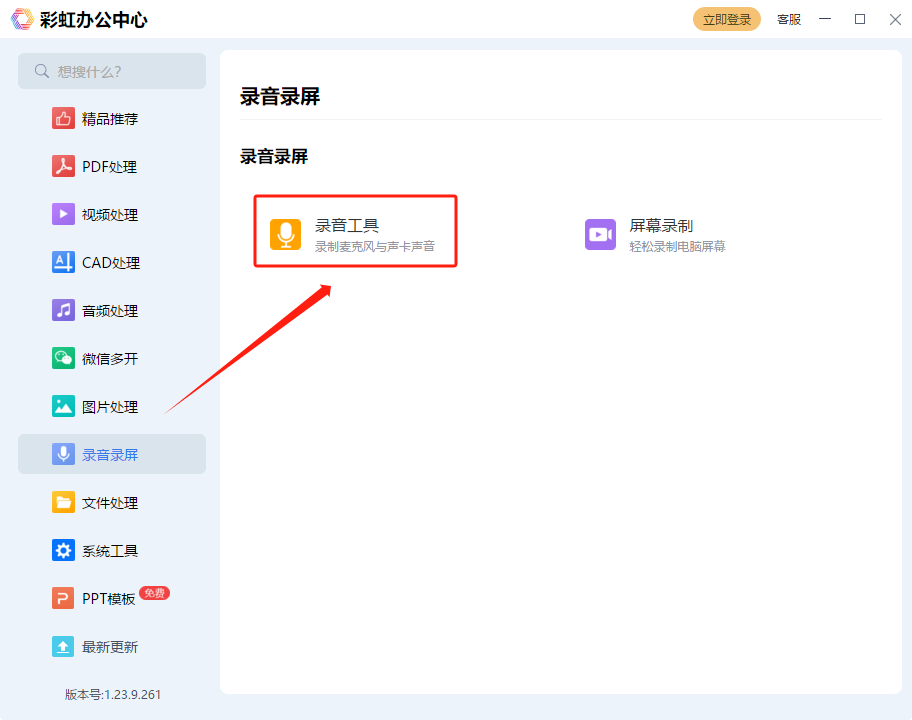Click the PDF处理 red PDF icon

coord(63,166)
